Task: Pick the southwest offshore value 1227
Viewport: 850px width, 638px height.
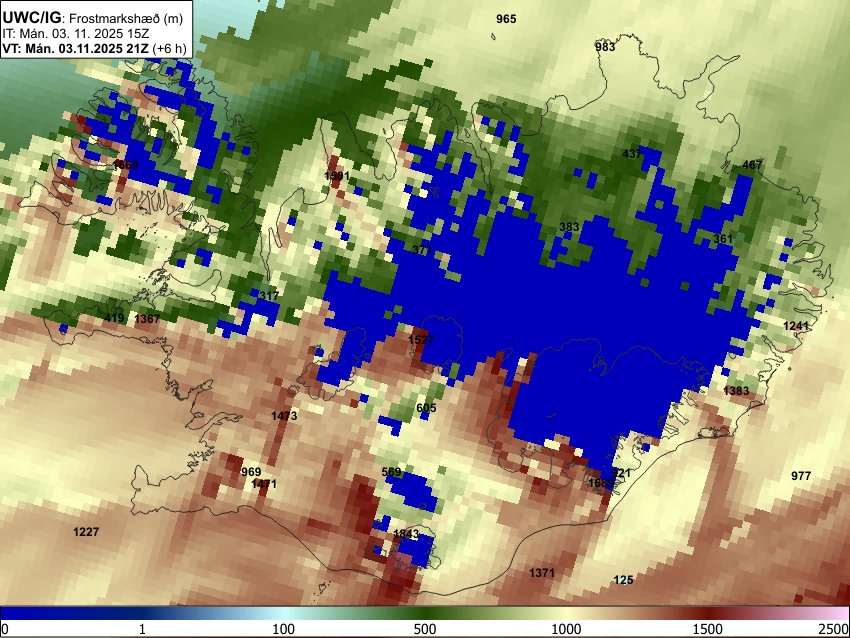Action: (86, 532)
